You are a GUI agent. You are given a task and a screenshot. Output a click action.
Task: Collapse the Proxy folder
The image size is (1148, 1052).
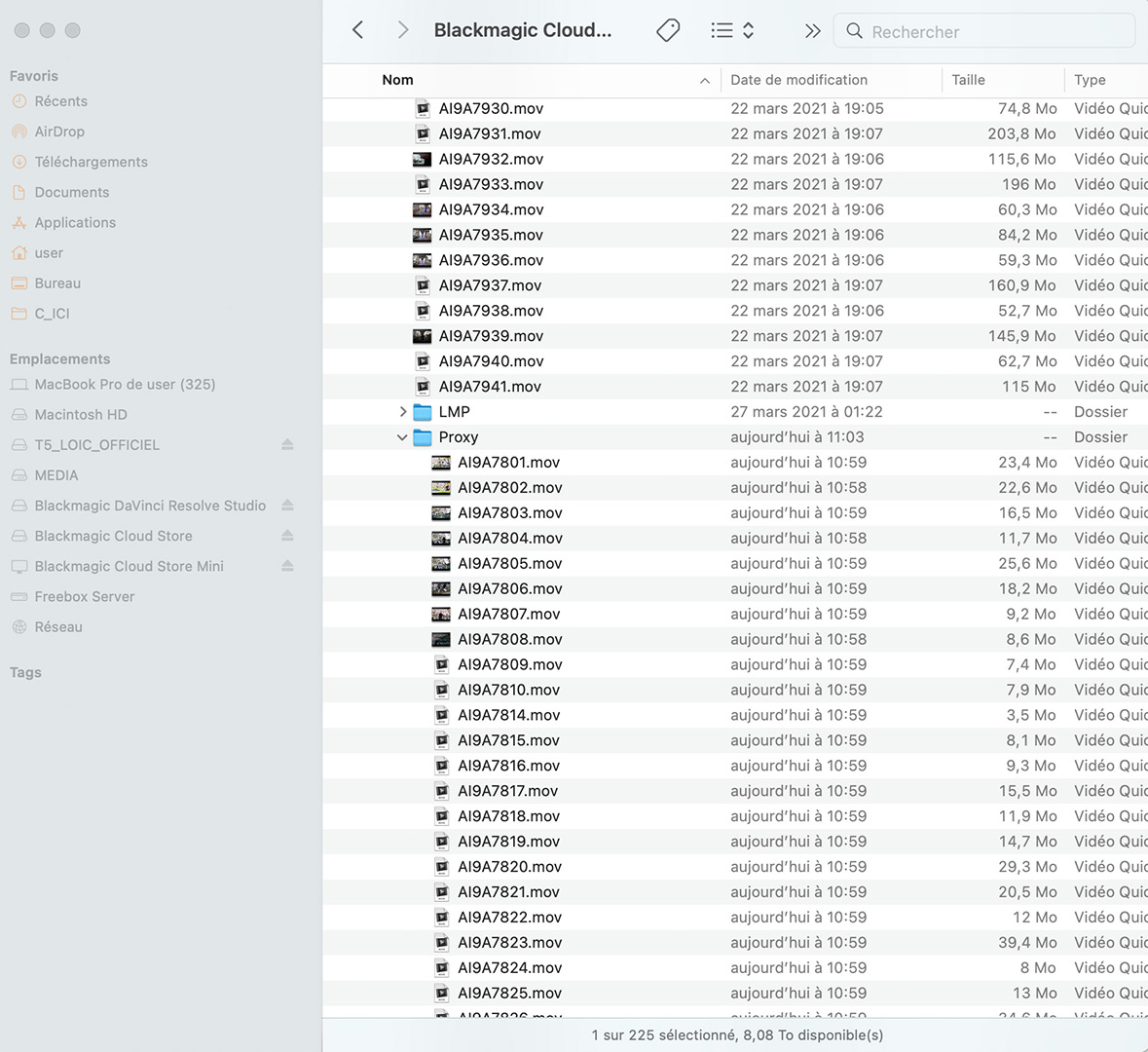[402, 437]
